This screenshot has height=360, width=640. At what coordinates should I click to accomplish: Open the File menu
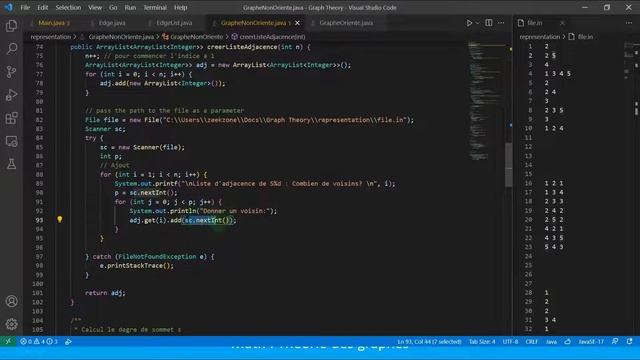point(25,7)
